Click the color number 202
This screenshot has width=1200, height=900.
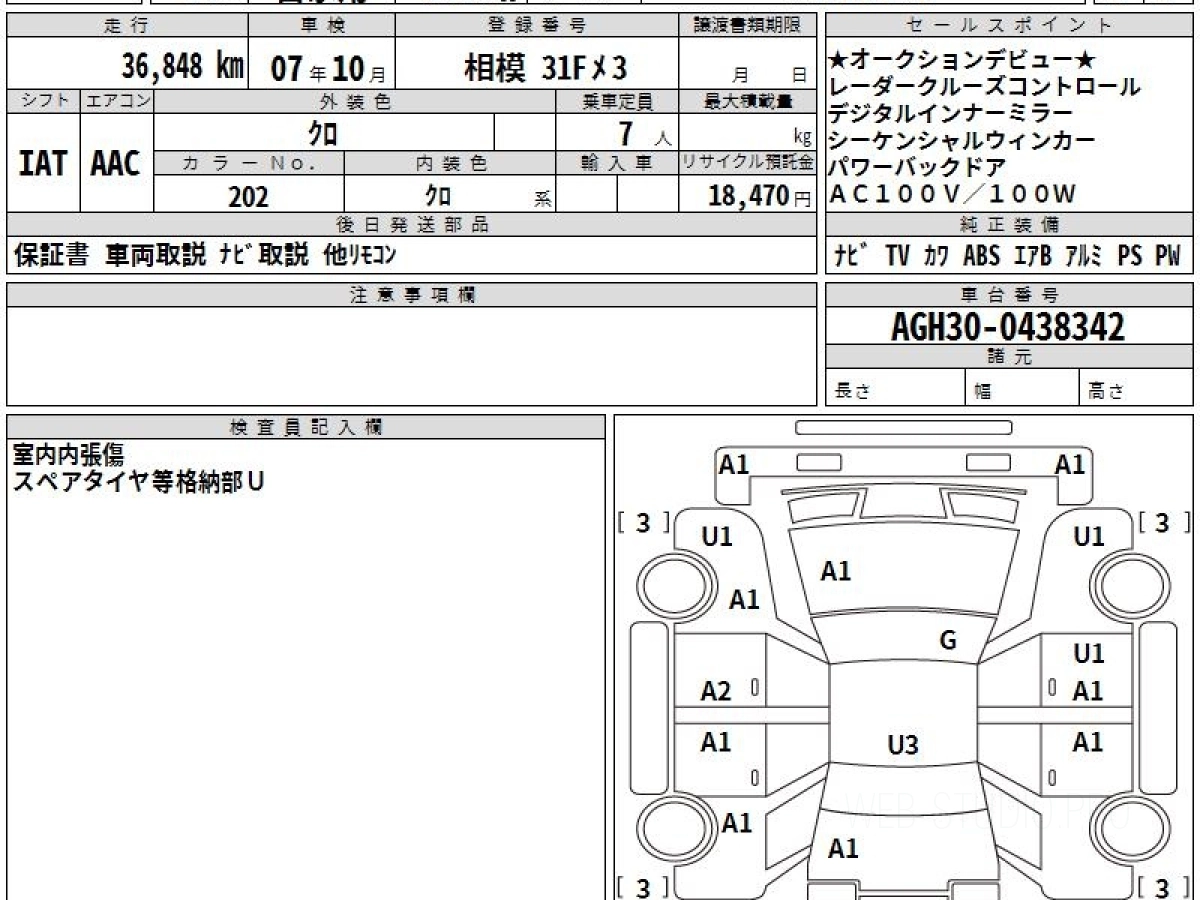(248, 196)
